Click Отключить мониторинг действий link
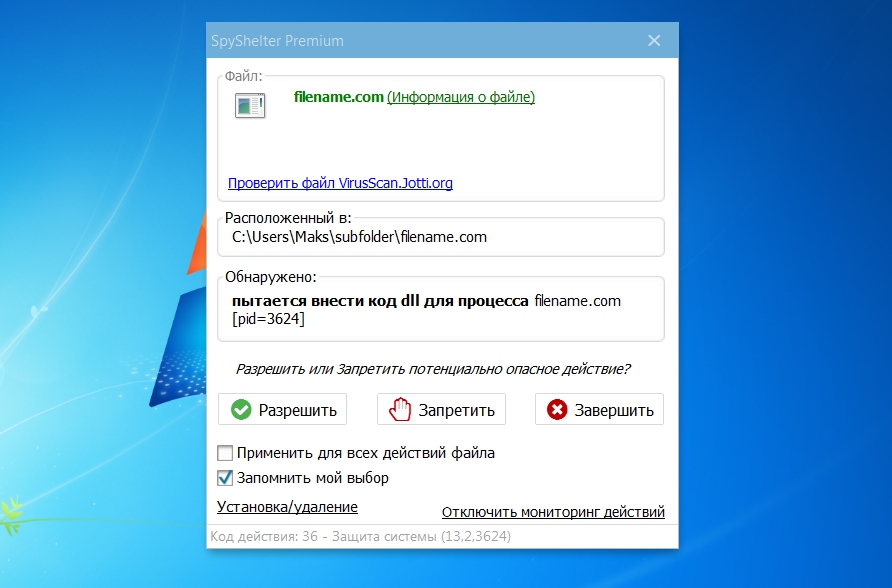The image size is (892, 588). click(553, 512)
